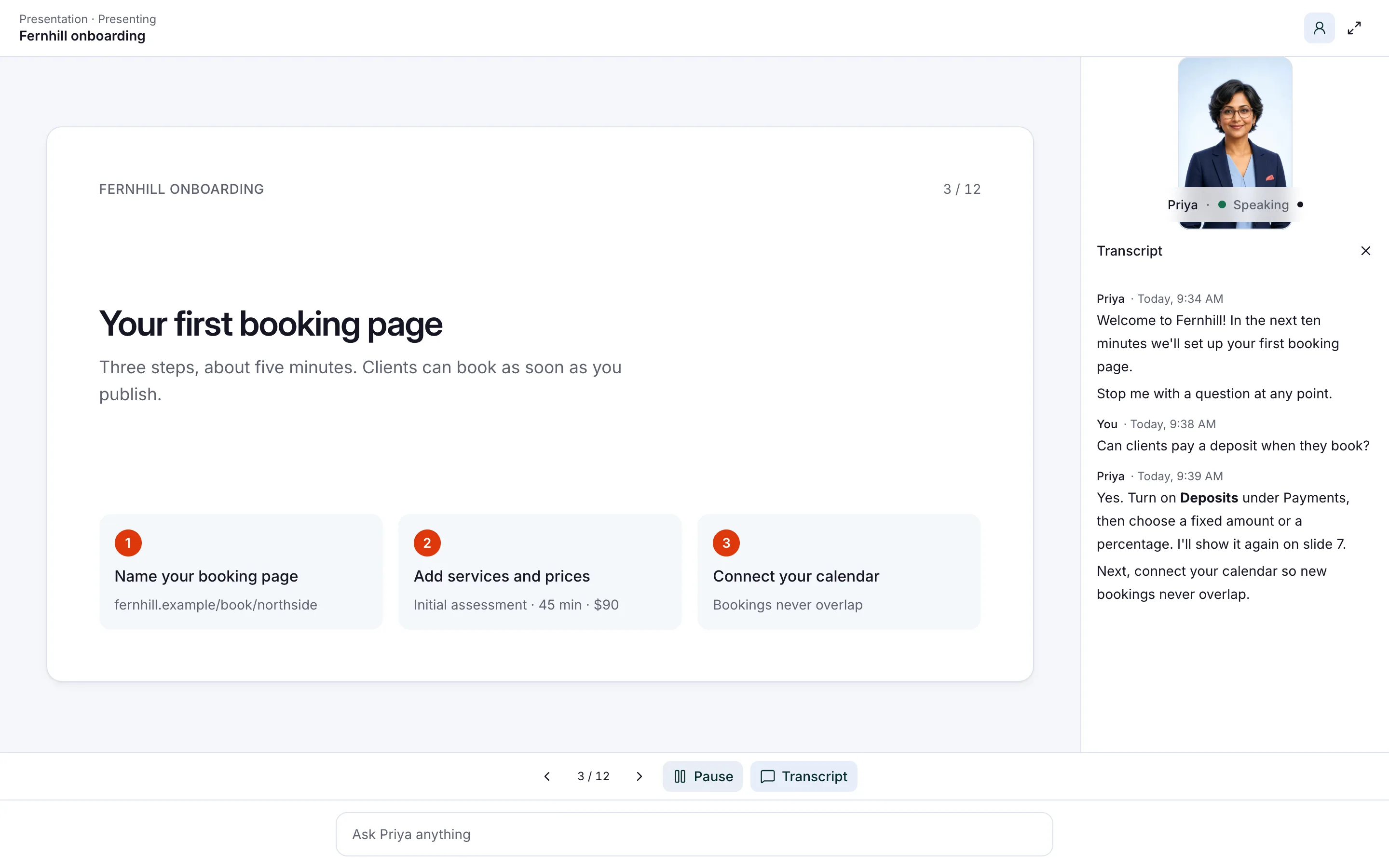Viewport: 1389px width, 868px height.
Task: Click the 3 / 12 label on the slide
Action: coord(962,189)
